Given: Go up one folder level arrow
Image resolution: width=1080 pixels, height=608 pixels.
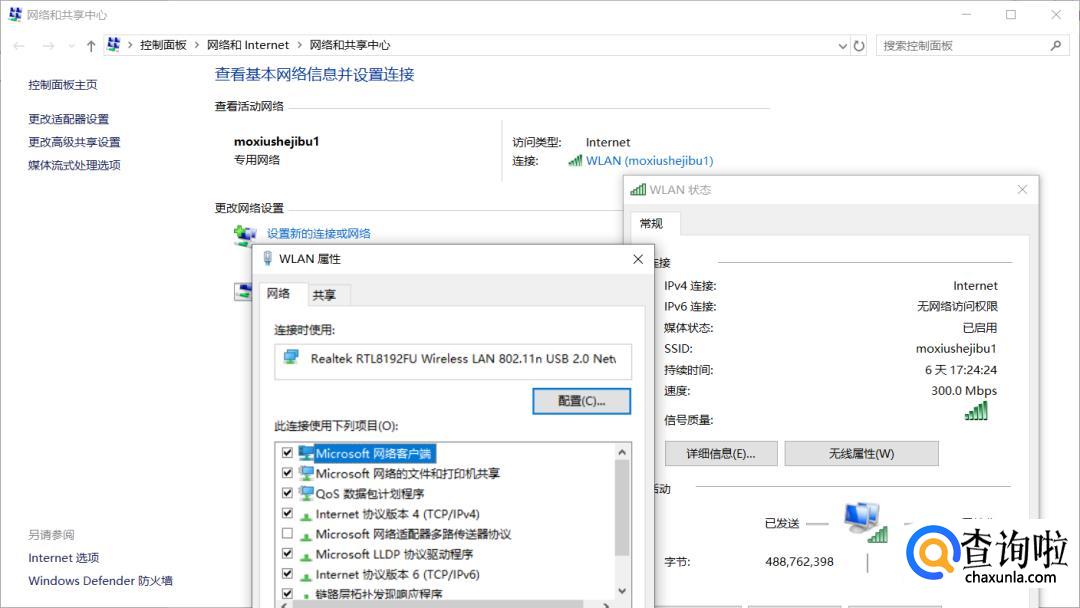Looking at the screenshot, I should [91, 45].
